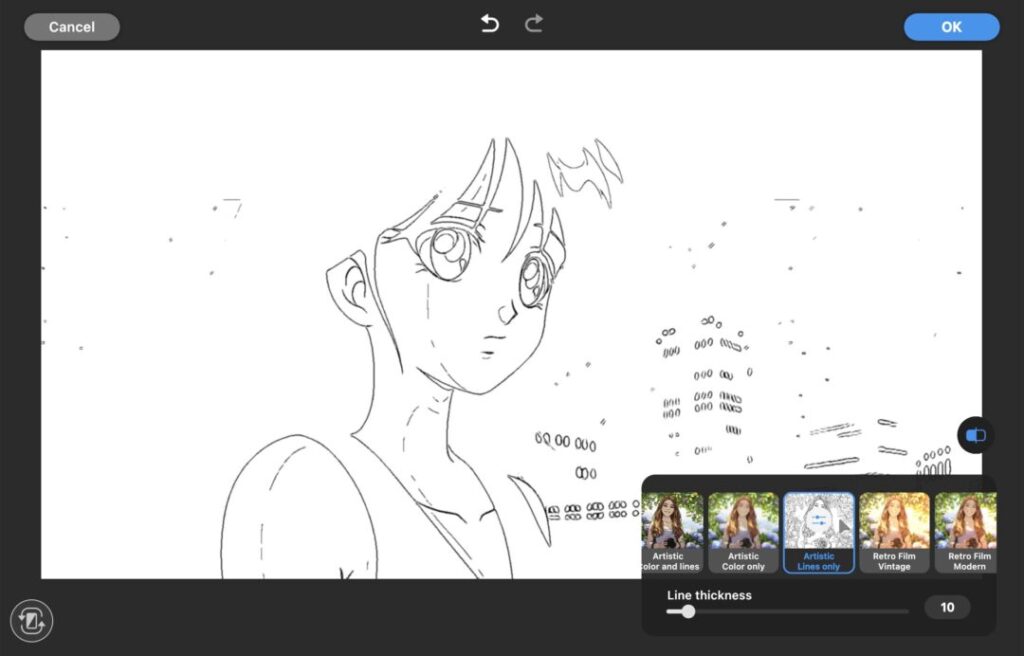Click the rotate screen orientation icon
Screen dimensions: 1024x656
tap(32, 621)
